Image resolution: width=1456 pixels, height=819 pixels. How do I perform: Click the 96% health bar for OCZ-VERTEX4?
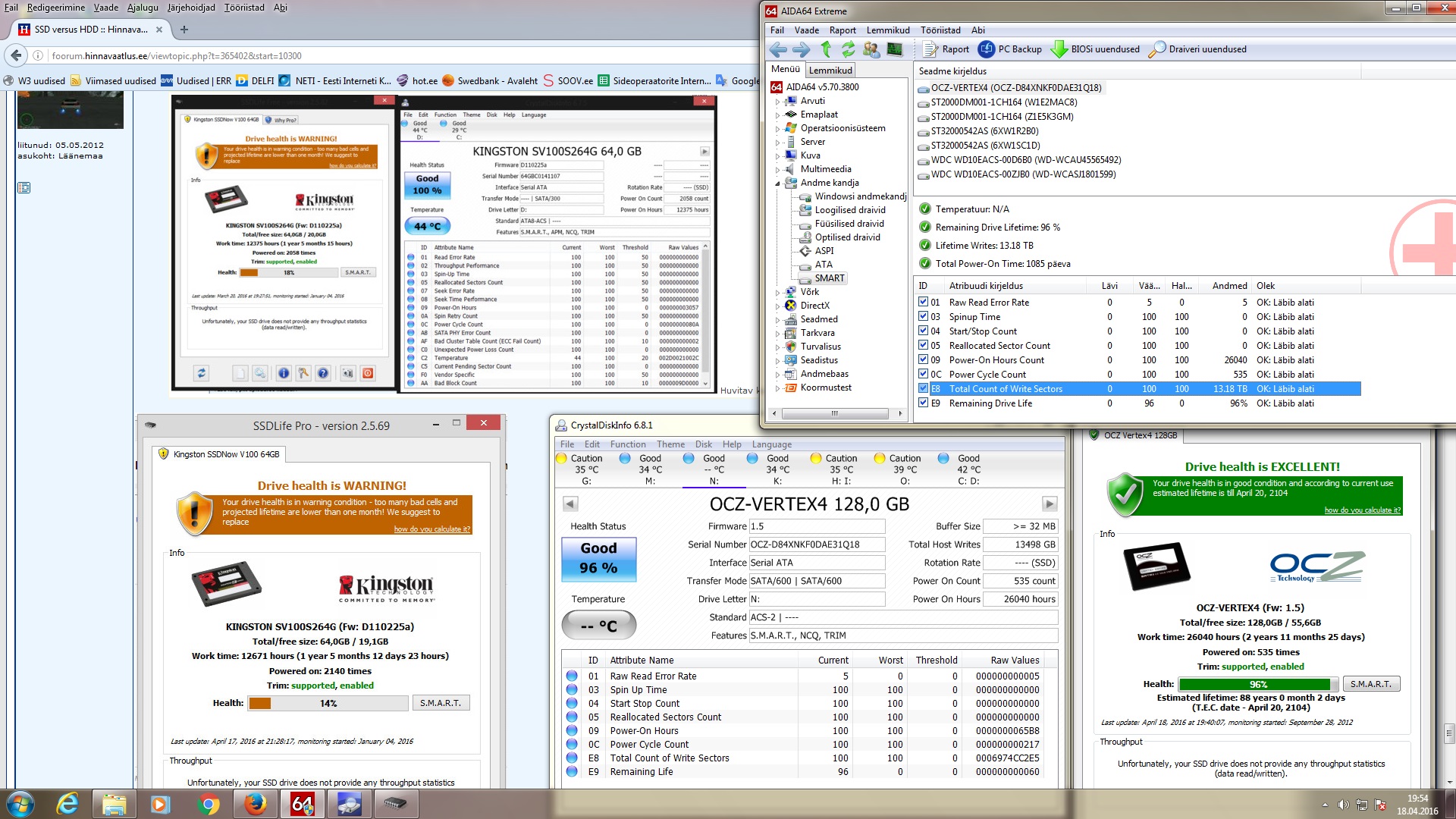[1259, 684]
